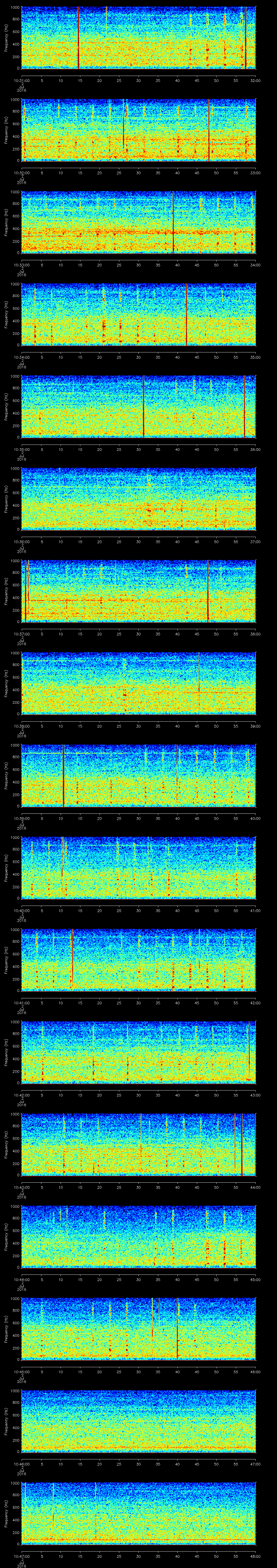This screenshot has height=1568, width=277.
Task: Click the 32:00 end time label
Action: (256, 80)
